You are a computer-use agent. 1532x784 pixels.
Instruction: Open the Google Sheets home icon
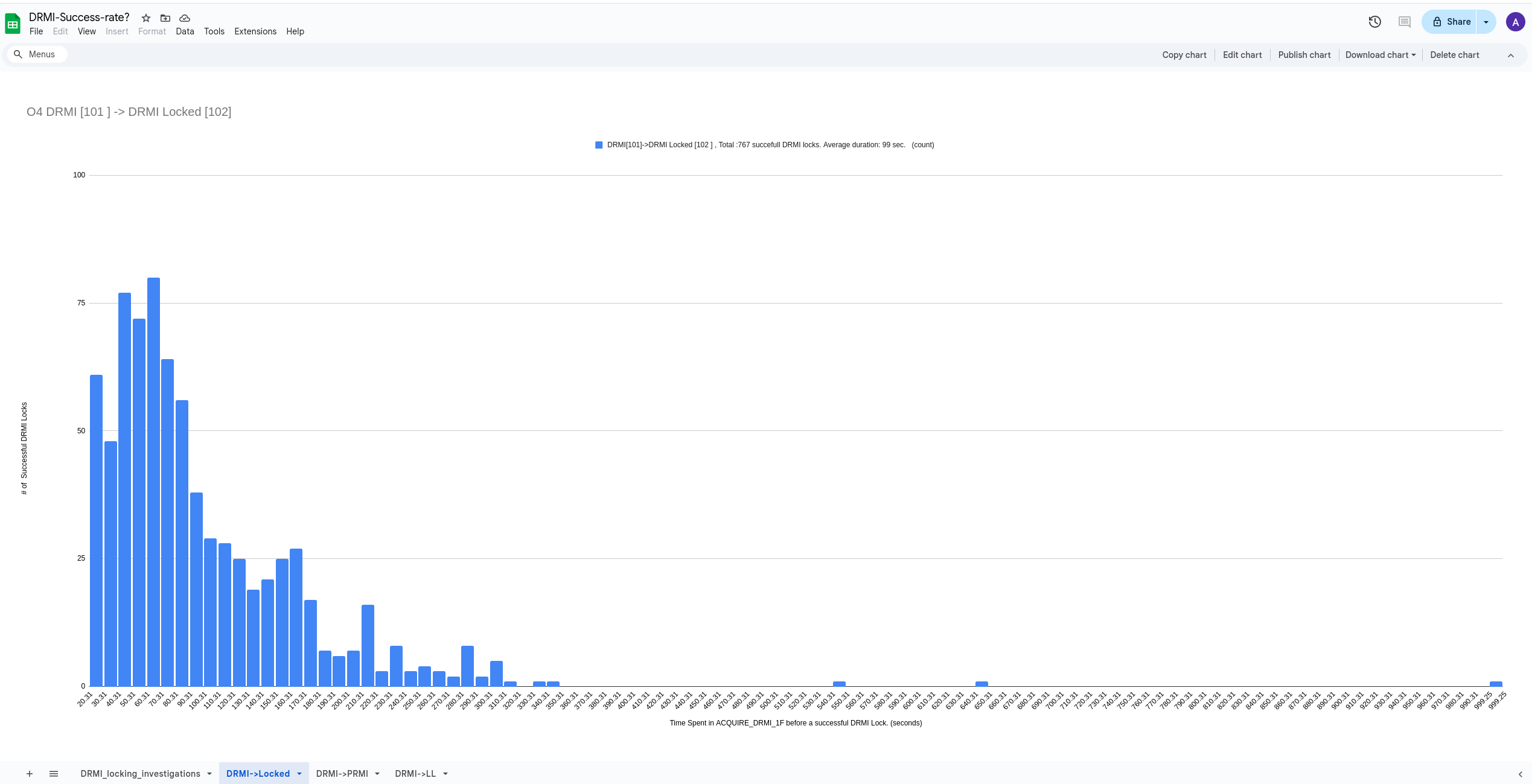tap(13, 24)
